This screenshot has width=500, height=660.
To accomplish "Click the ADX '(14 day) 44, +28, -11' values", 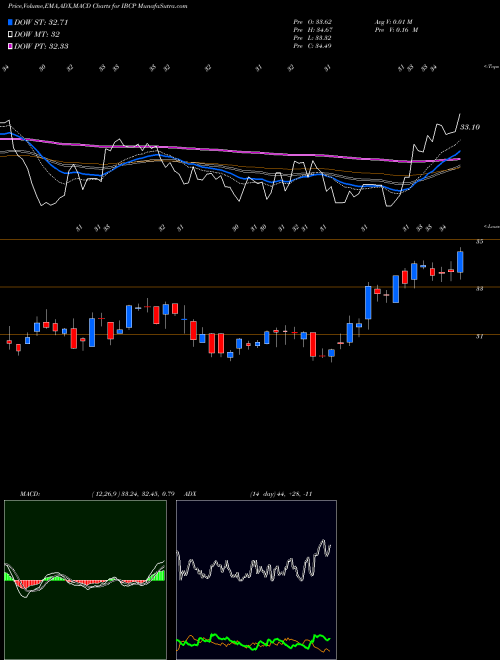I will [x=281, y=494].
